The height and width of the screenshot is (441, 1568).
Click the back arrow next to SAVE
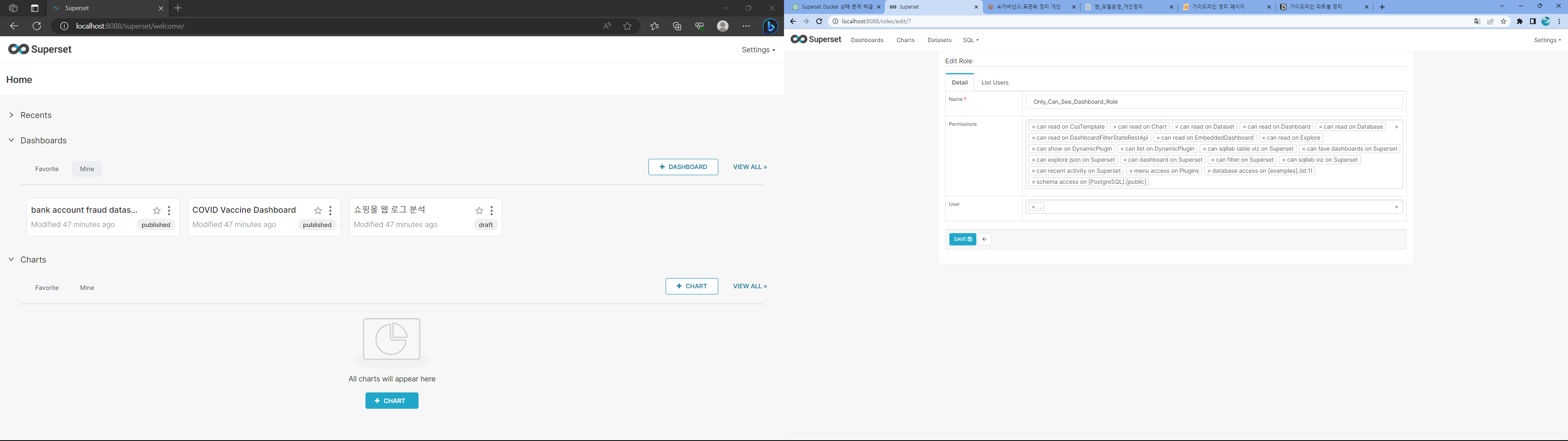(984, 239)
